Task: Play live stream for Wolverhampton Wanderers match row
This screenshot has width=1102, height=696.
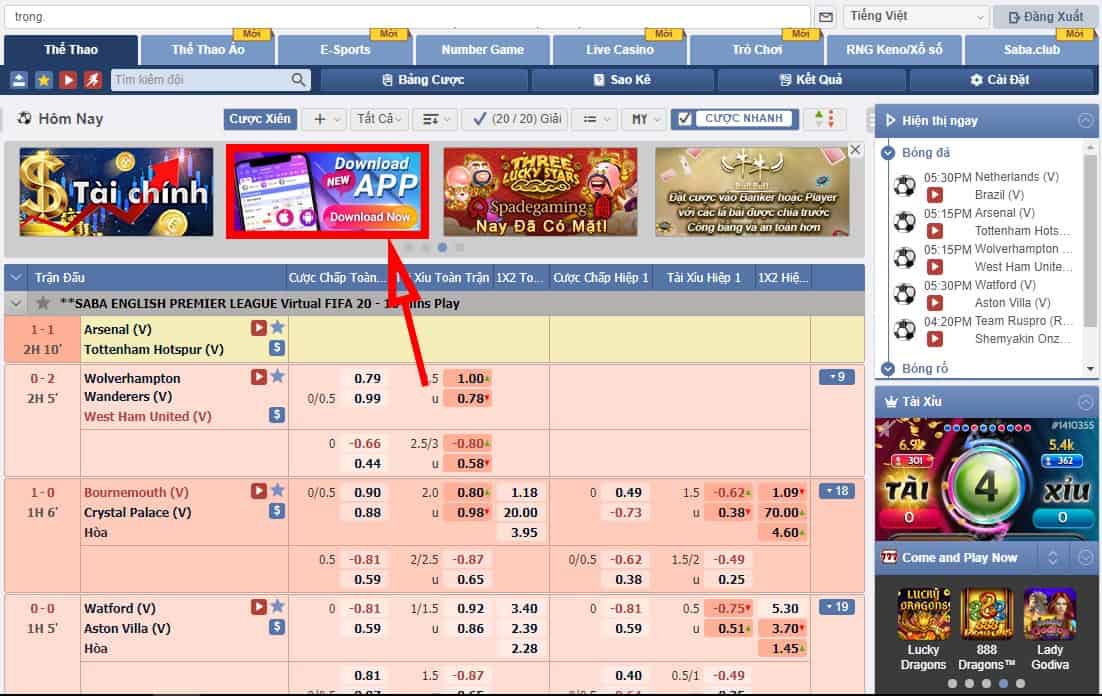Action: 259,377
